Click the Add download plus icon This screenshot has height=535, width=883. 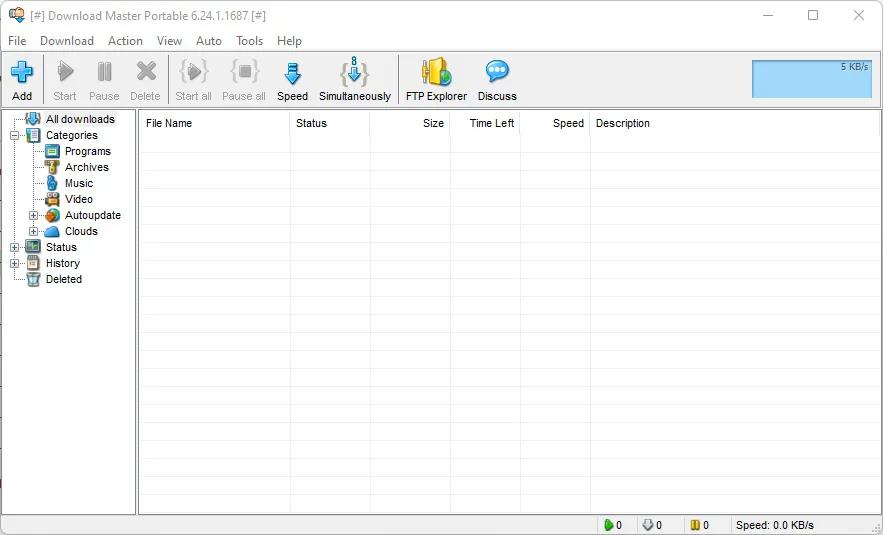(22, 72)
